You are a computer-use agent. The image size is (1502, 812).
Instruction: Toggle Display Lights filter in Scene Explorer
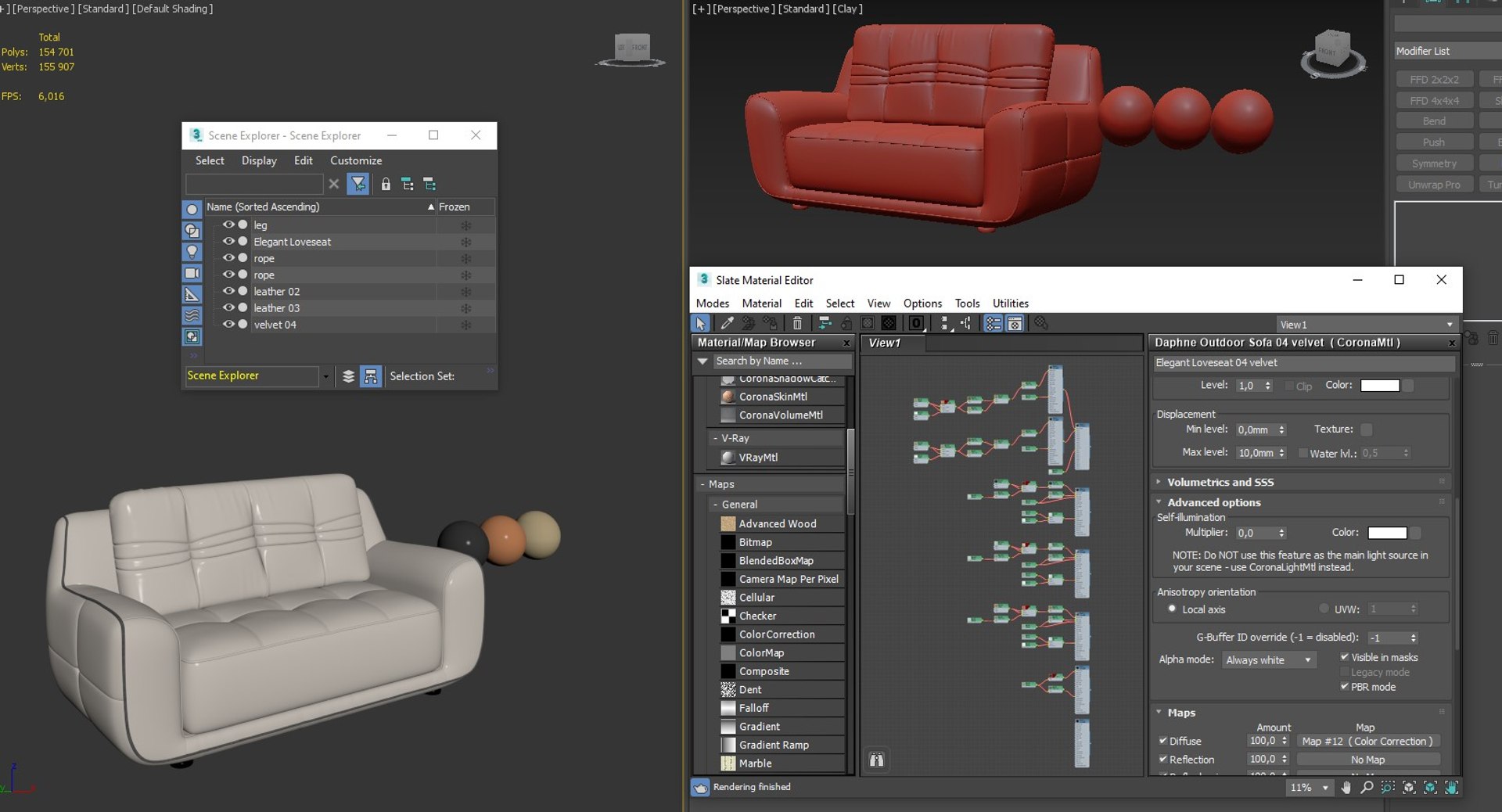pyautogui.click(x=192, y=252)
